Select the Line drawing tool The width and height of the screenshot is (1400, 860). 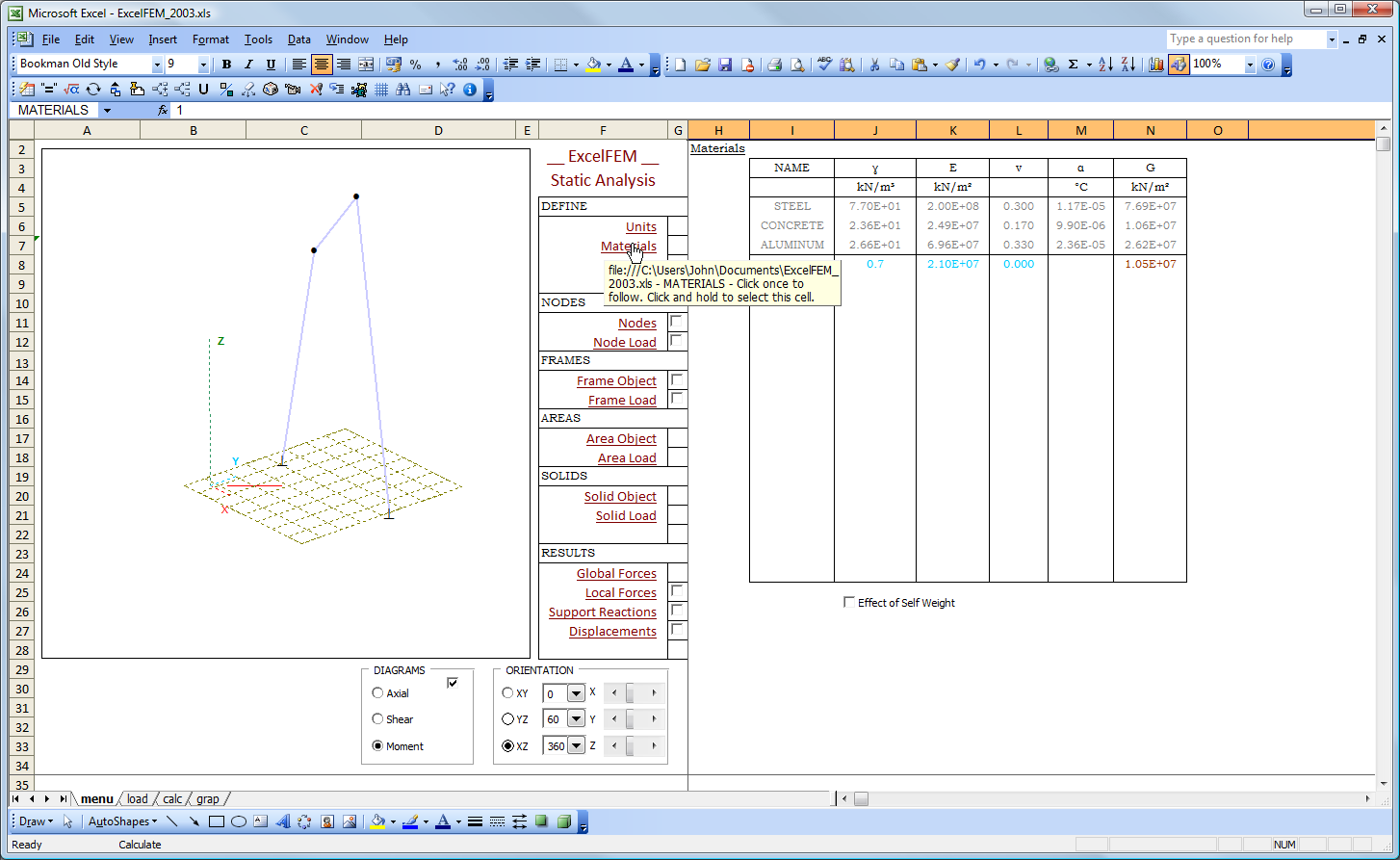coord(171,821)
